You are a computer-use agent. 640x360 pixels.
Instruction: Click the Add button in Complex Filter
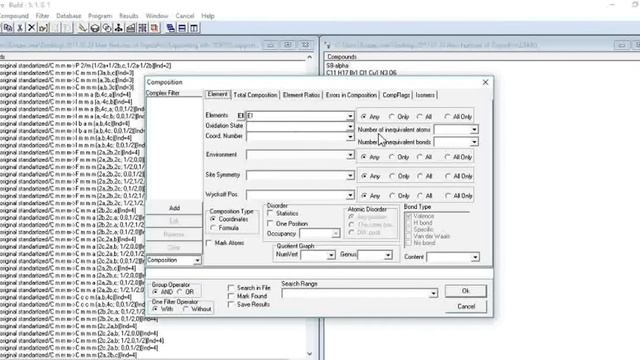[174, 208]
